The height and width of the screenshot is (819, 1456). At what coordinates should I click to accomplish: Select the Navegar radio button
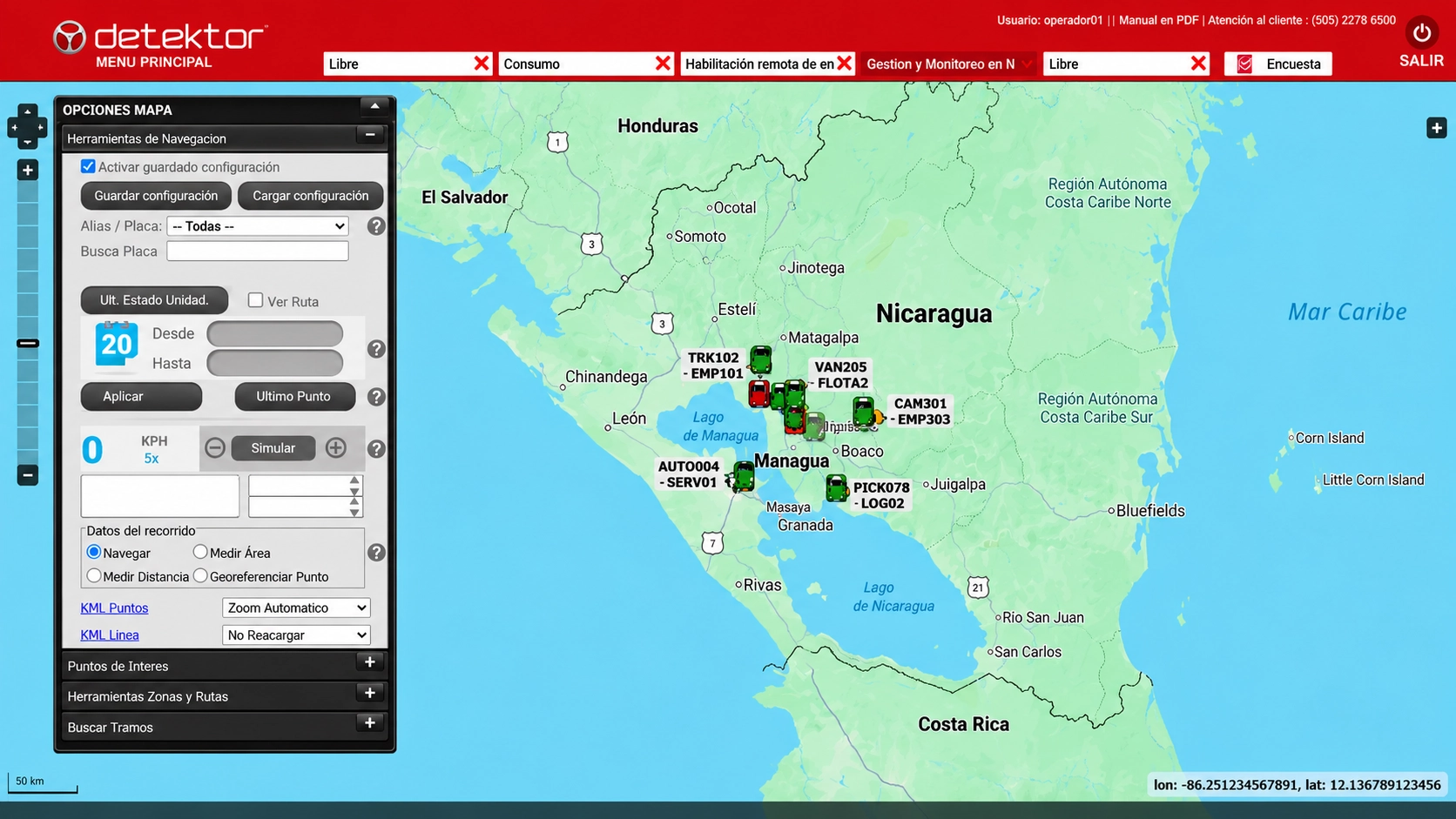point(94,552)
